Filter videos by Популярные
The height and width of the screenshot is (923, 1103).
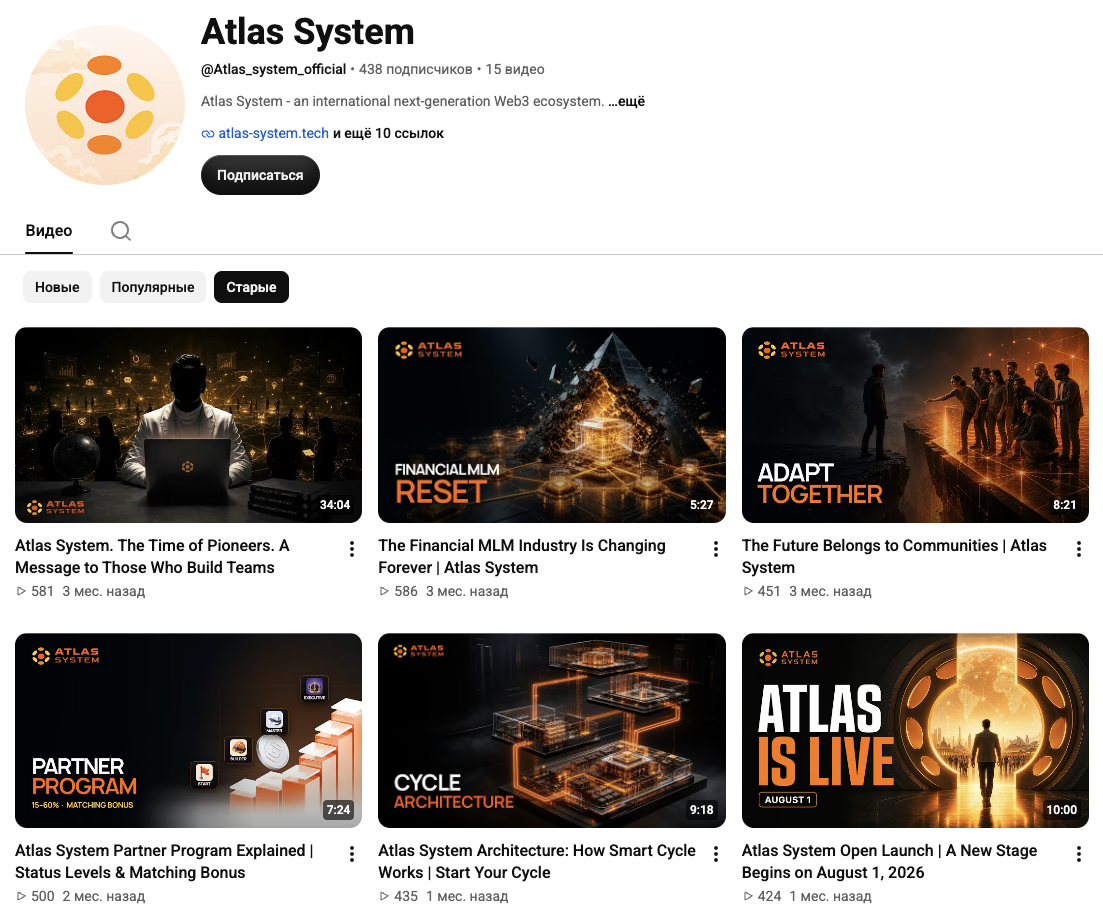coord(153,287)
